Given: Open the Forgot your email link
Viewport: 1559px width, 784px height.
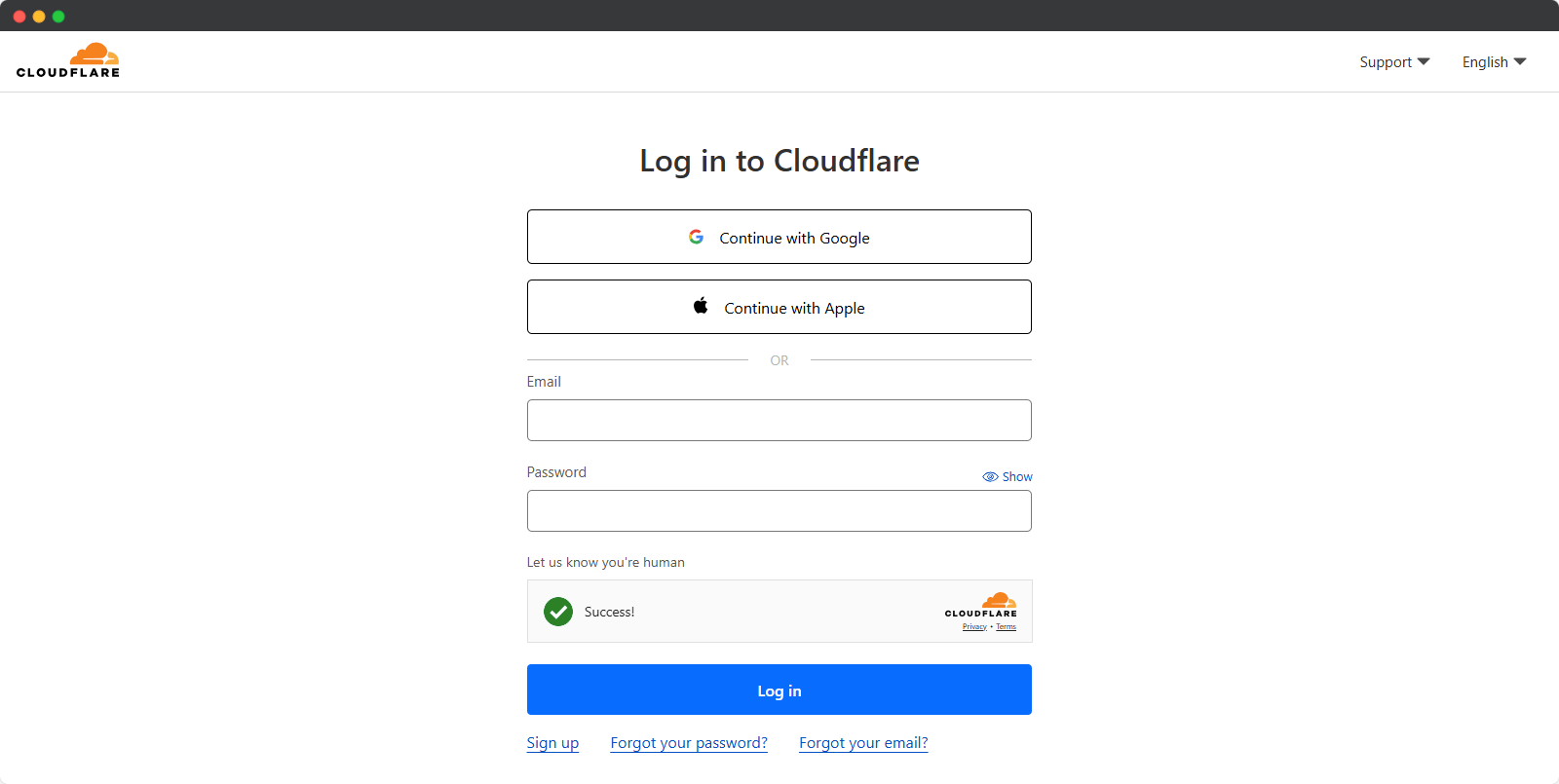Looking at the screenshot, I should click(863, 743).
